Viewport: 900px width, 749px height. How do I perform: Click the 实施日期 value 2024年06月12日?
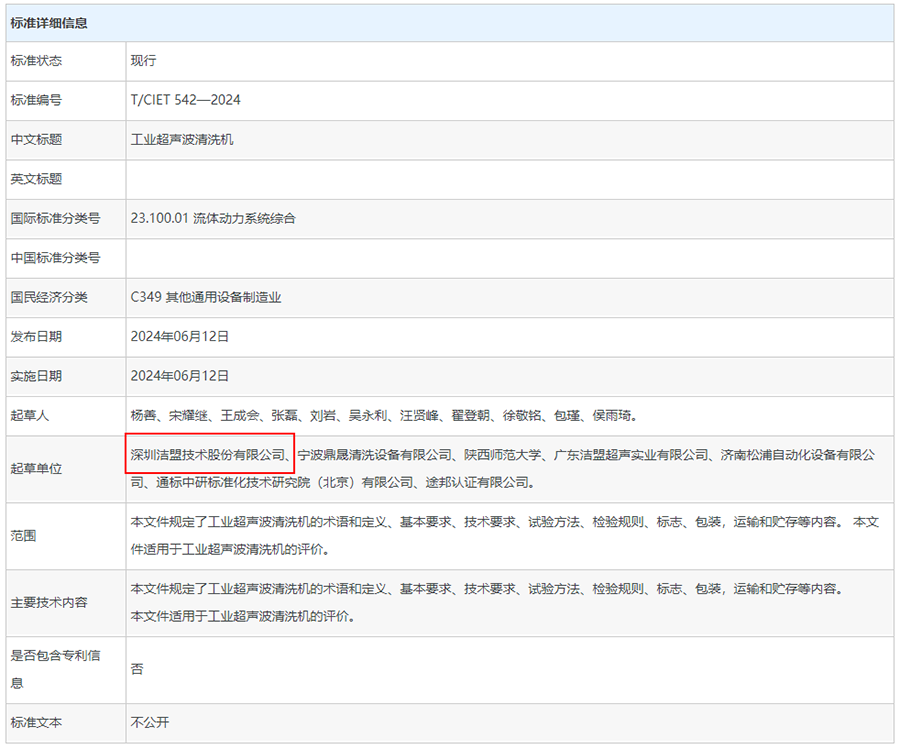pos(180,376)
